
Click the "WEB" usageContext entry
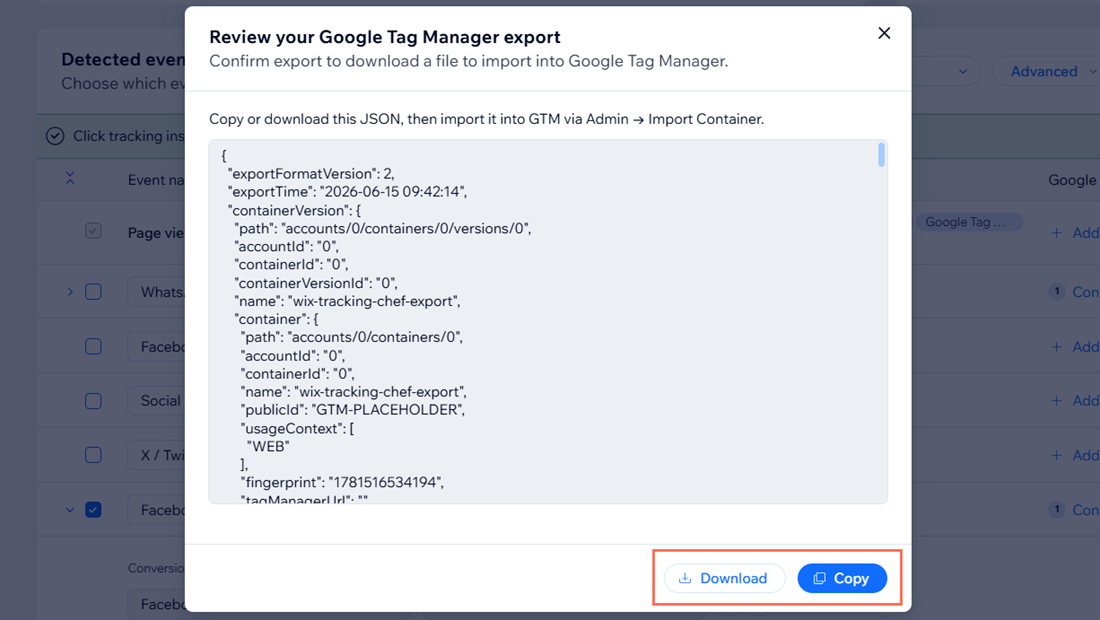click(268, 446)
